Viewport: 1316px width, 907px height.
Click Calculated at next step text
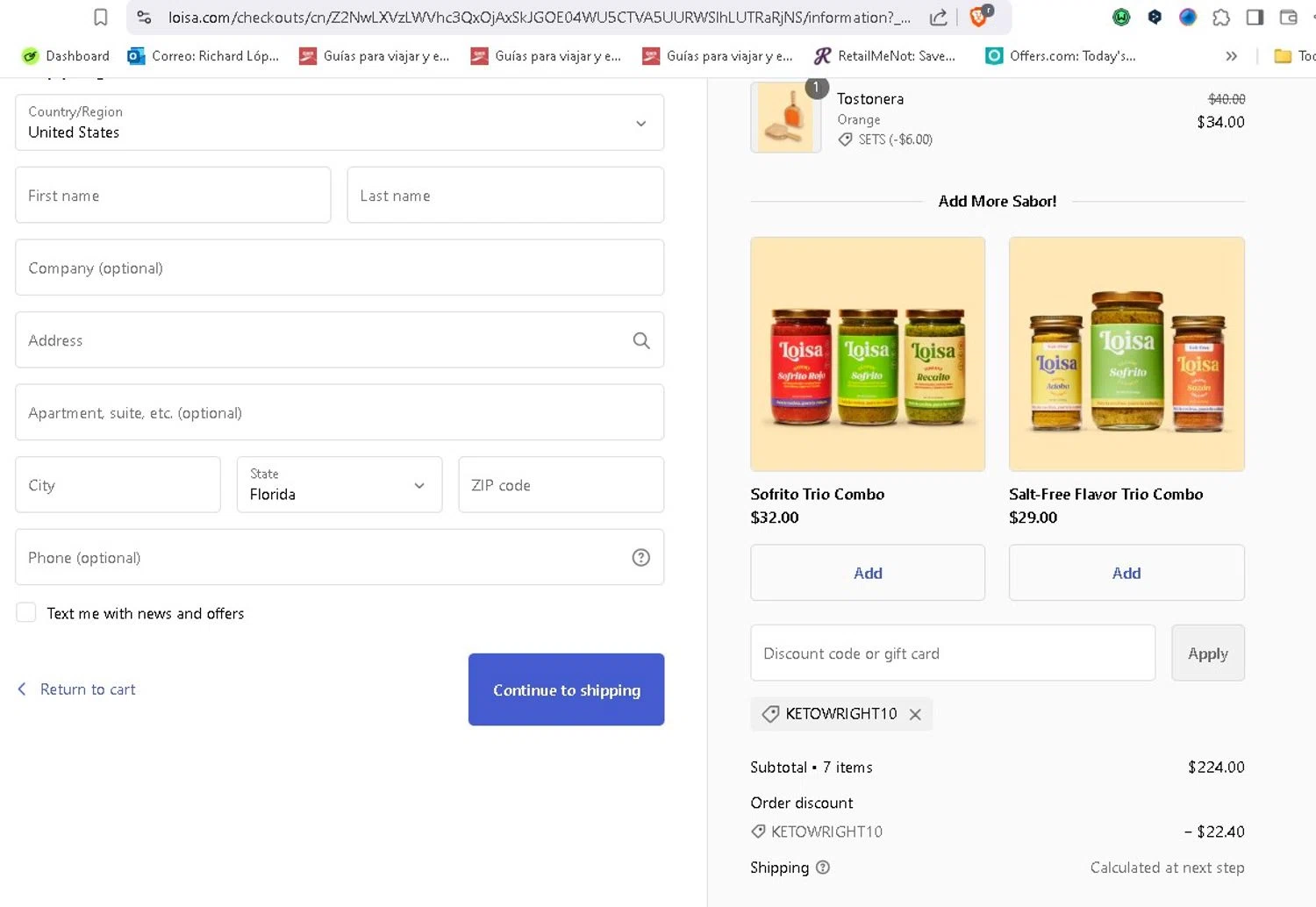1167,868
